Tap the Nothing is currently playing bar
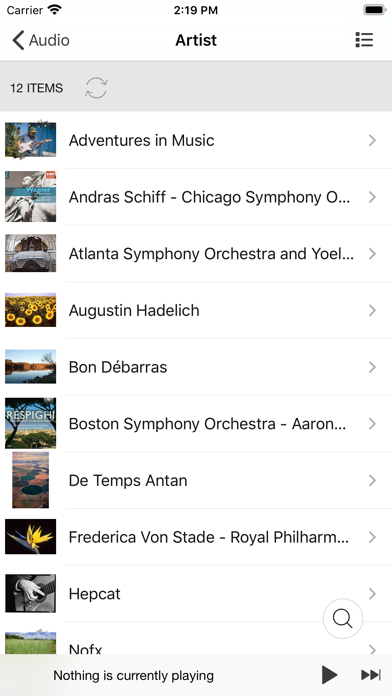392x696 pixels. coord(134,676)
